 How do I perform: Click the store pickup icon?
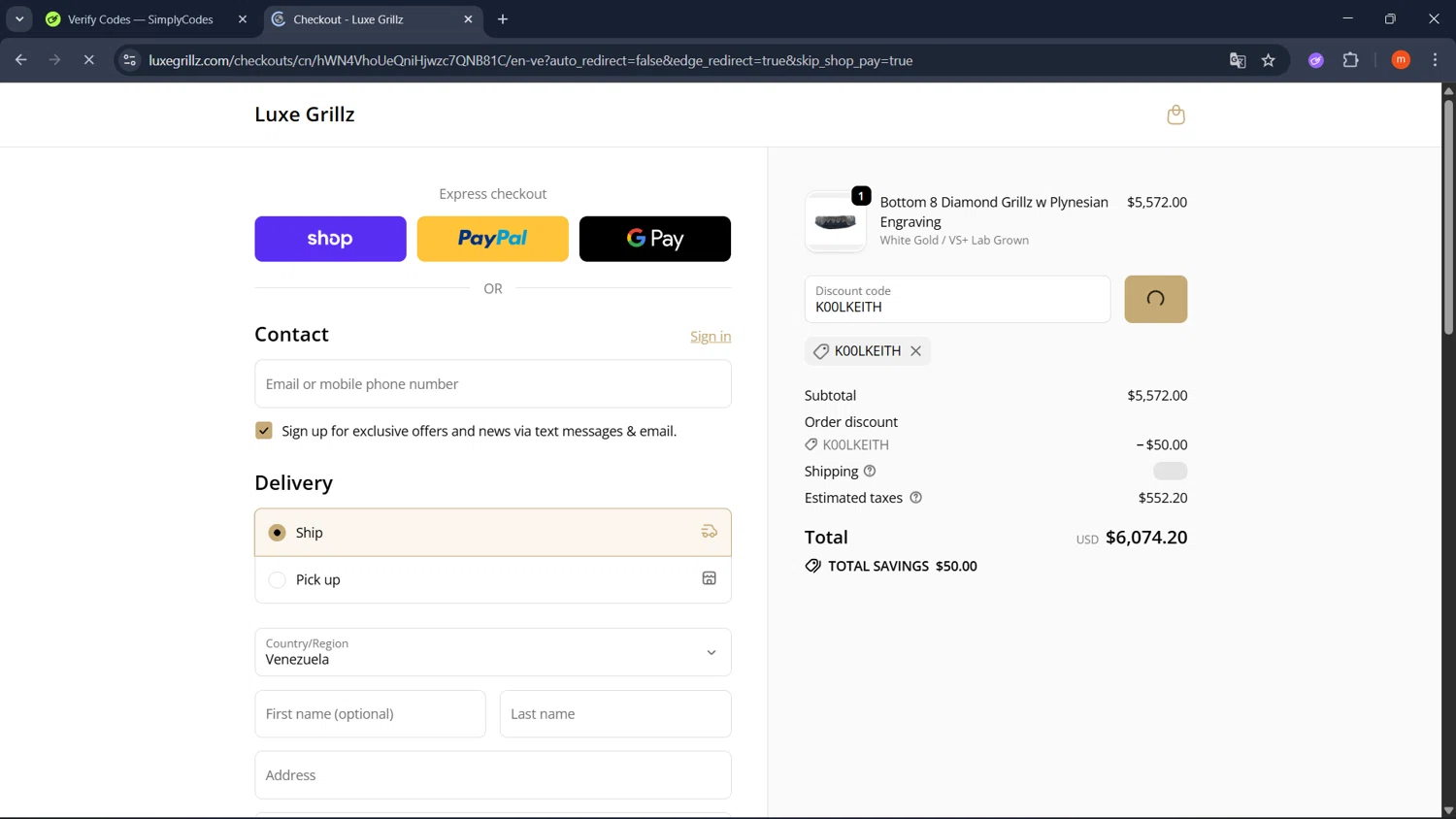[x=710, y=578]
